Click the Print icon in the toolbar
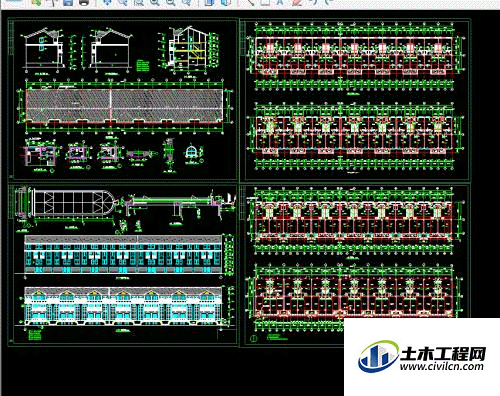Image resolution: width=500 pixels, height=396 pixels. click(x=84, y=2)
